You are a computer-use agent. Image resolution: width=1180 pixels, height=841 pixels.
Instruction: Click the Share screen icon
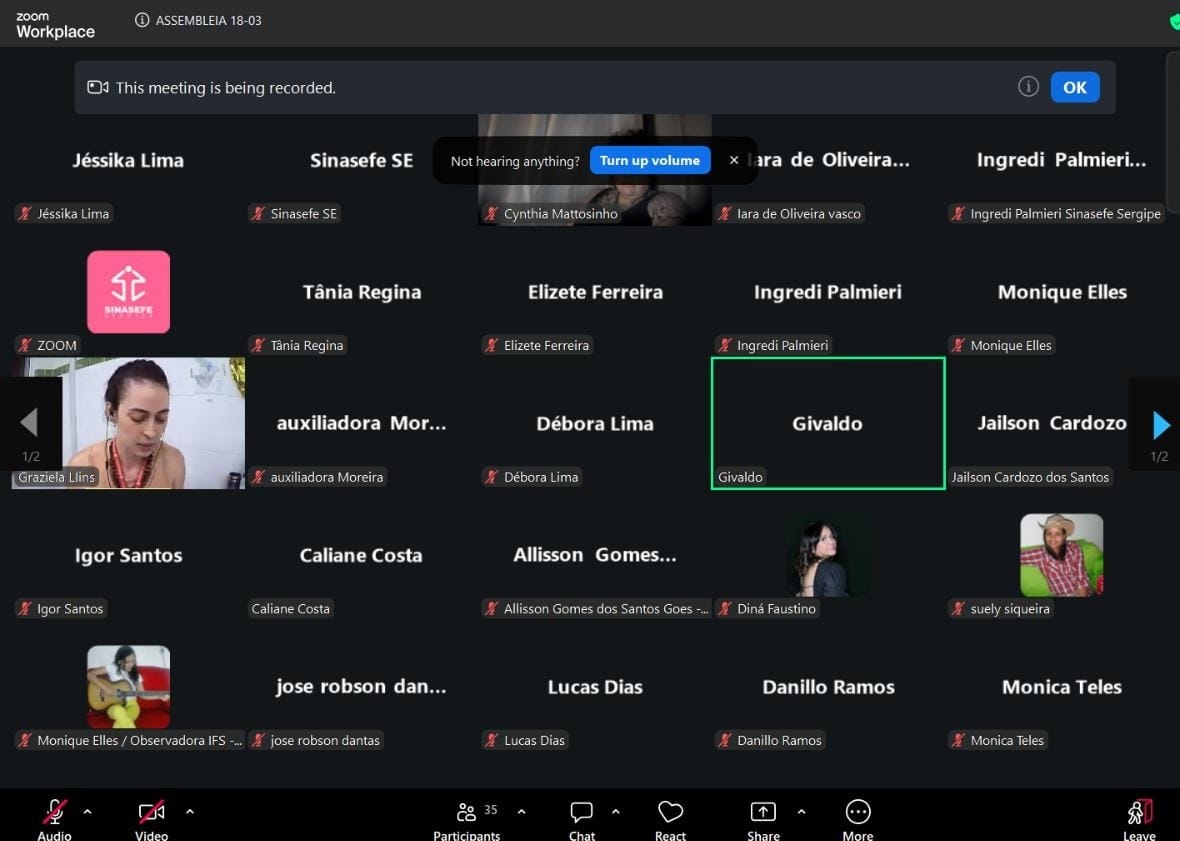pyautogui.click(x=763, y=813)
